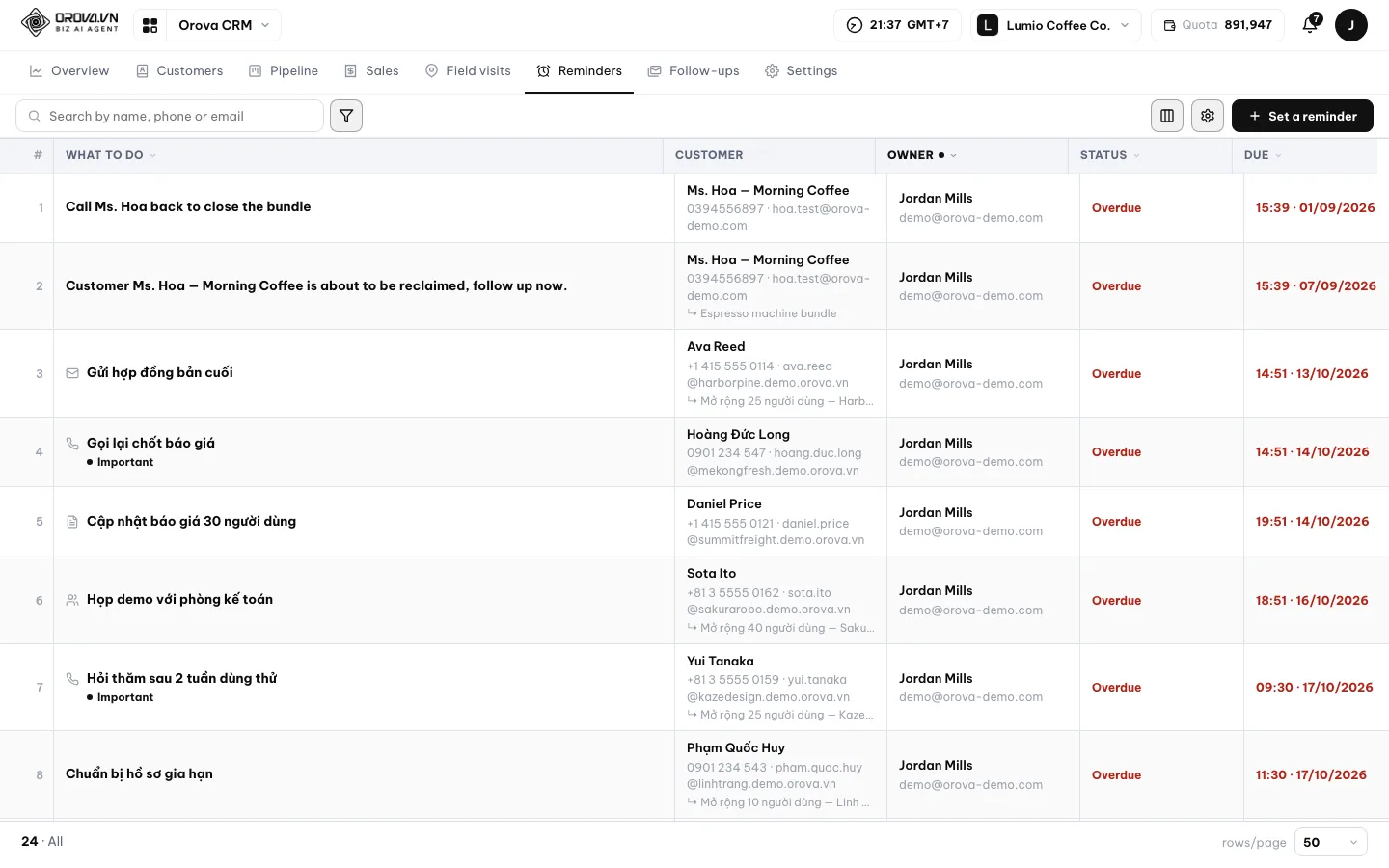Open the Quota 891,947 indicator
Image resolution: width=1389 pixels, height=868 pixels.
pyautogui.click(x=1217, y=25)
